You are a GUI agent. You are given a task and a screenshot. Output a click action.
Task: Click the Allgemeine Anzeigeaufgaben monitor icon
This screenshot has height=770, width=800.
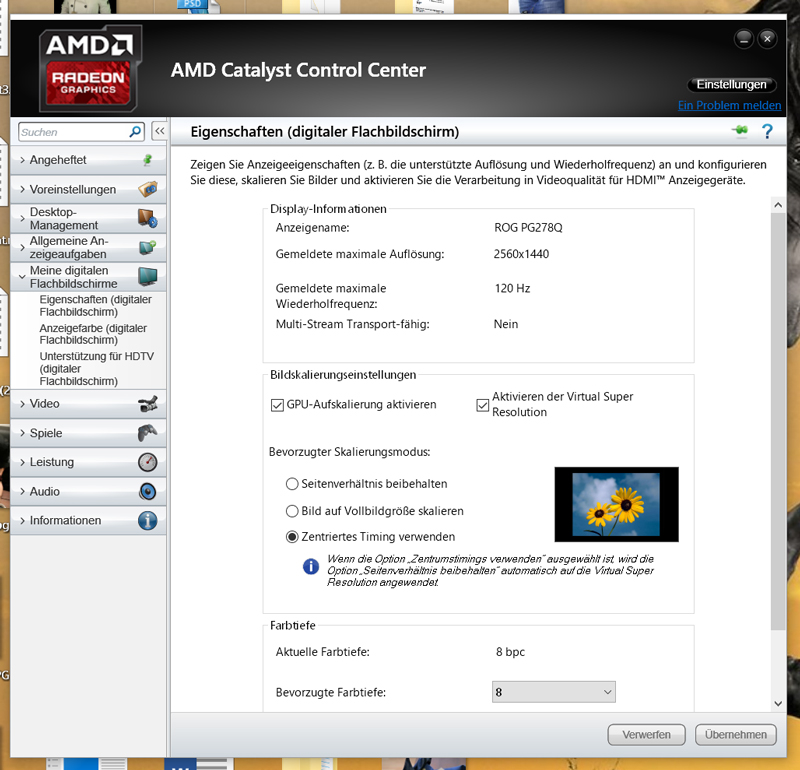click(x=148, y=247)
